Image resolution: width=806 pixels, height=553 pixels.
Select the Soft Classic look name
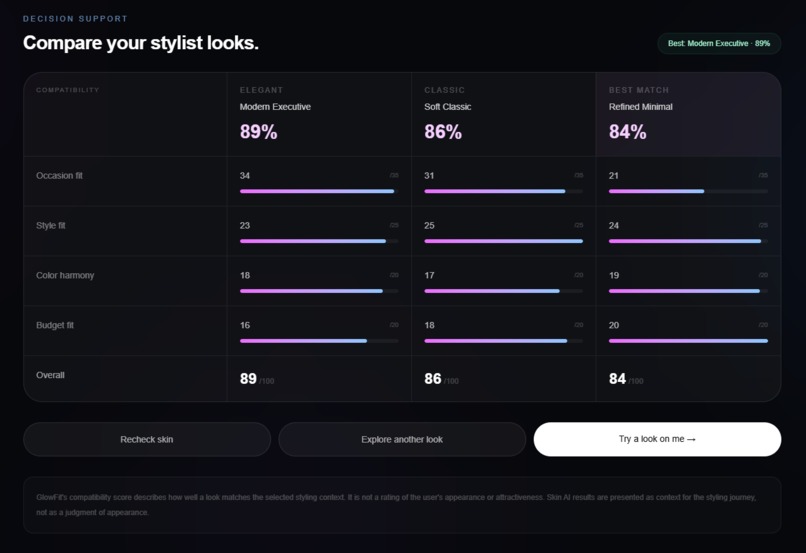448,107
